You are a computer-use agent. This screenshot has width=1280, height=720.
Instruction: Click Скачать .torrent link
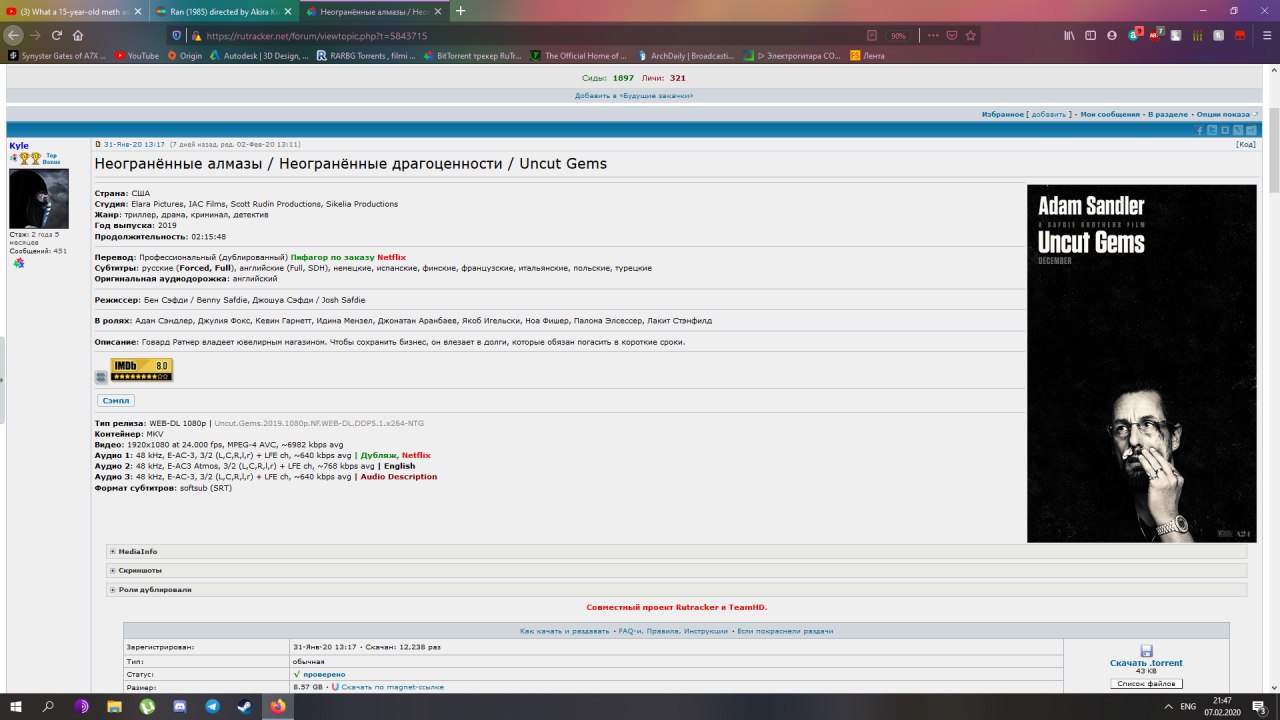coord(1146,663)
